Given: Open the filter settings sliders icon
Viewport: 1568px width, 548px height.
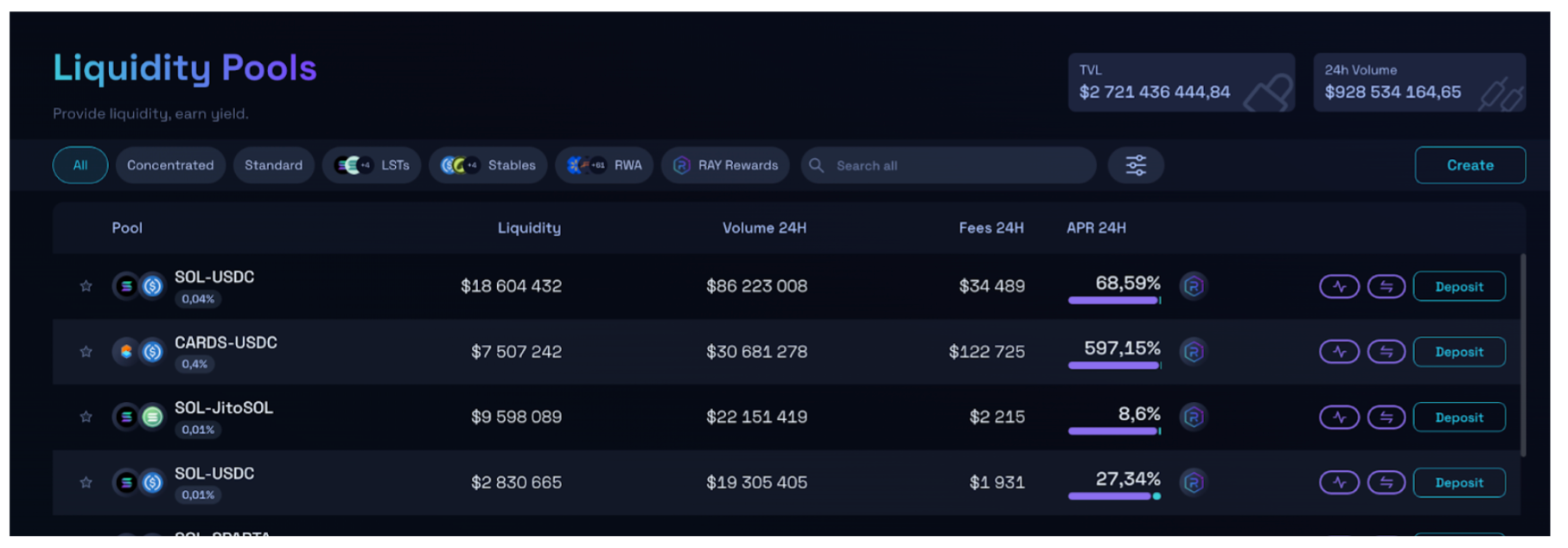Looking at the screenshot, I should [1135, 165].
